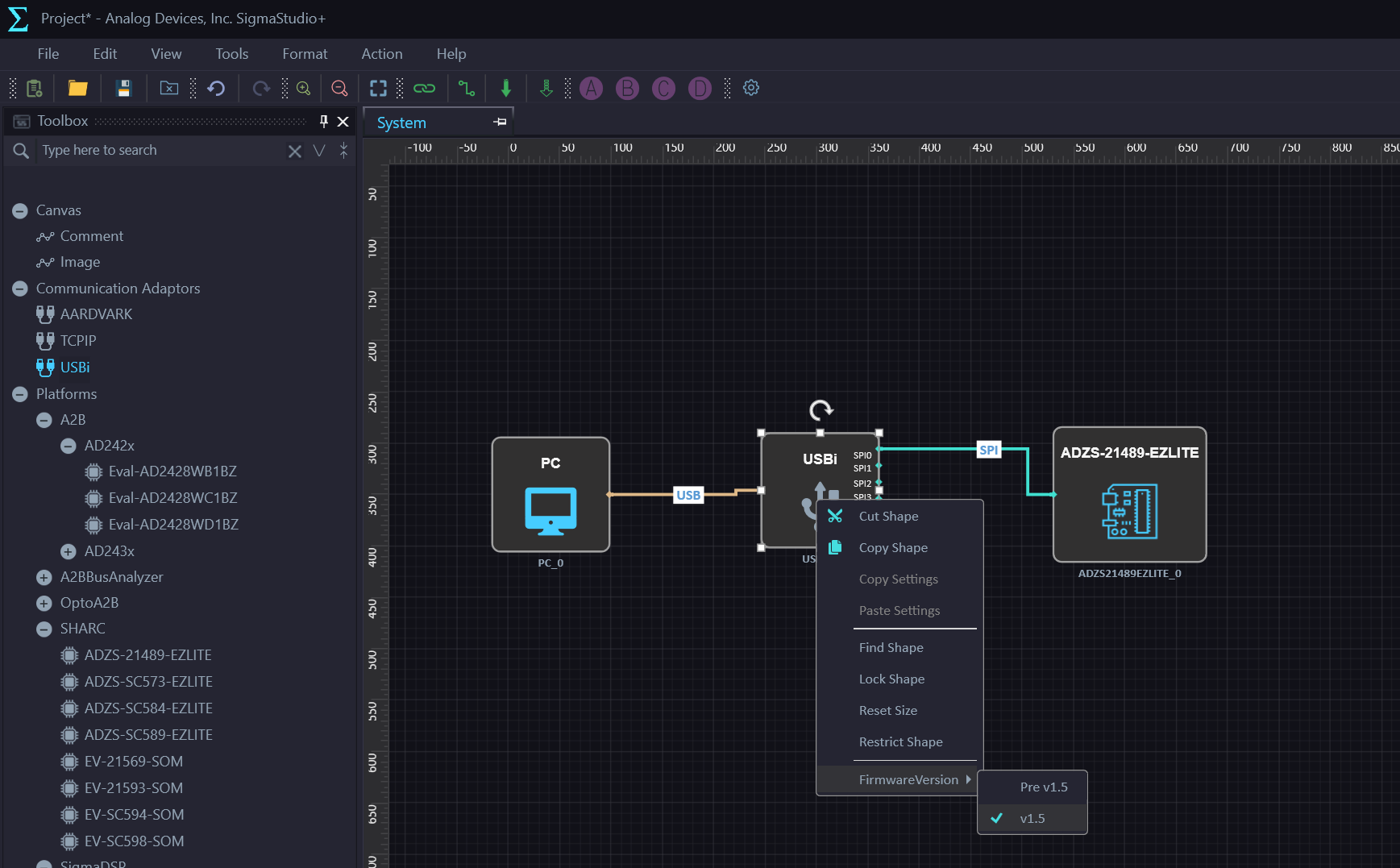Viewport: 1400px width, 868px height.
Task: Collapse the Communication Adaptors category
Action: [x=20, y=289]
